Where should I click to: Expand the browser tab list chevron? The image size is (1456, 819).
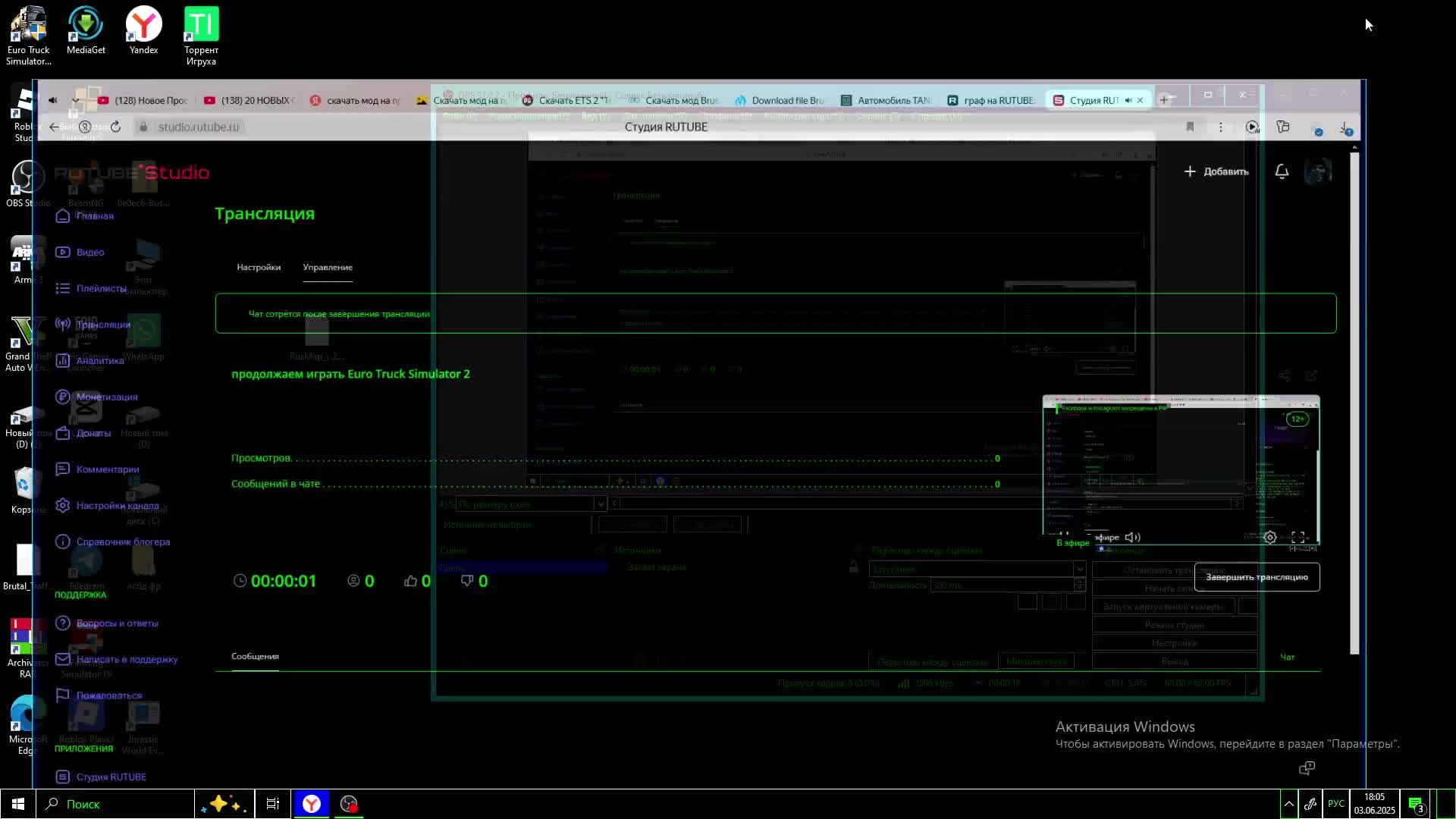click(75, 100)
